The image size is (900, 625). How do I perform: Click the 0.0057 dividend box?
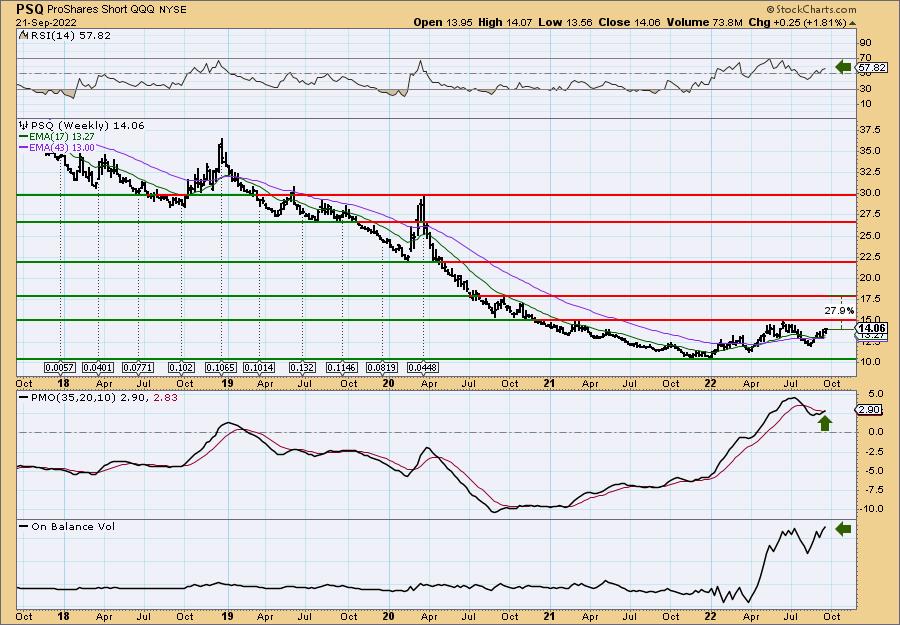[x=59, y=367]
